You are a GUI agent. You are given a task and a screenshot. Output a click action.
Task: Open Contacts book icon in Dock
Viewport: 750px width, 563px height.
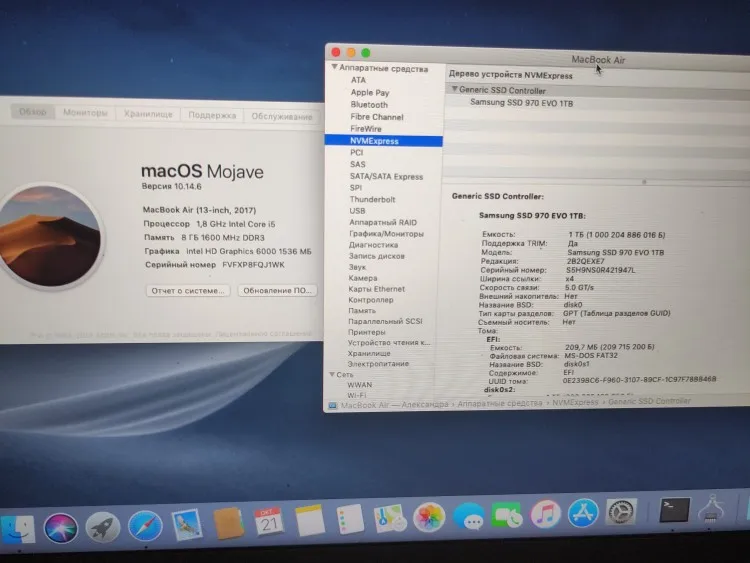[228, 523]
